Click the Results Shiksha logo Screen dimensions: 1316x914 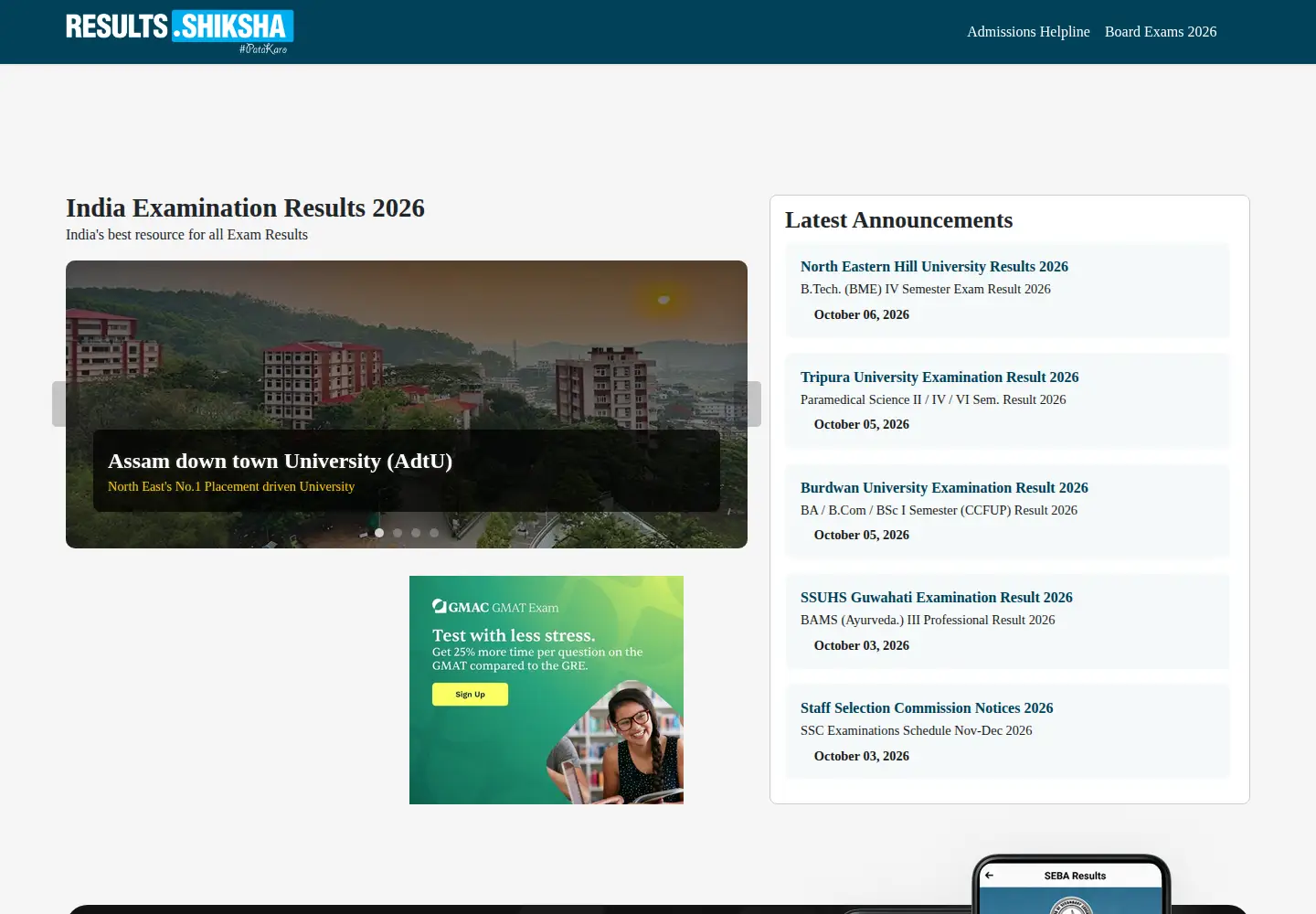pyautogui.click(x=180, y=32)
